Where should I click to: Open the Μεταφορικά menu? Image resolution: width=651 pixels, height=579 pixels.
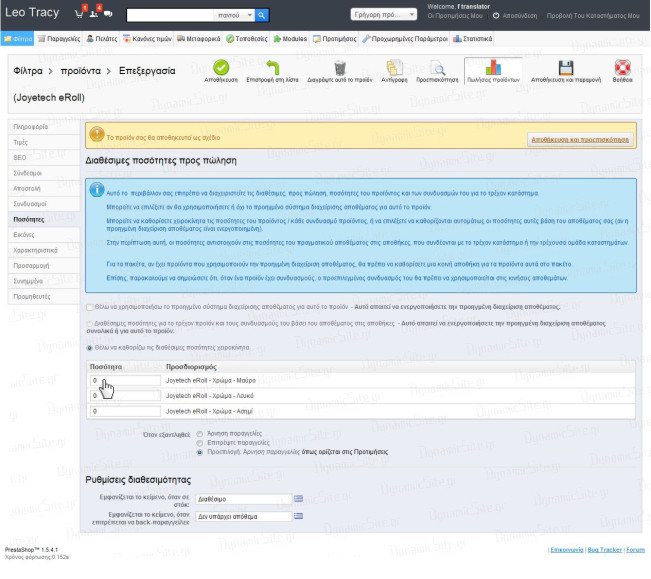coord(198,39)
